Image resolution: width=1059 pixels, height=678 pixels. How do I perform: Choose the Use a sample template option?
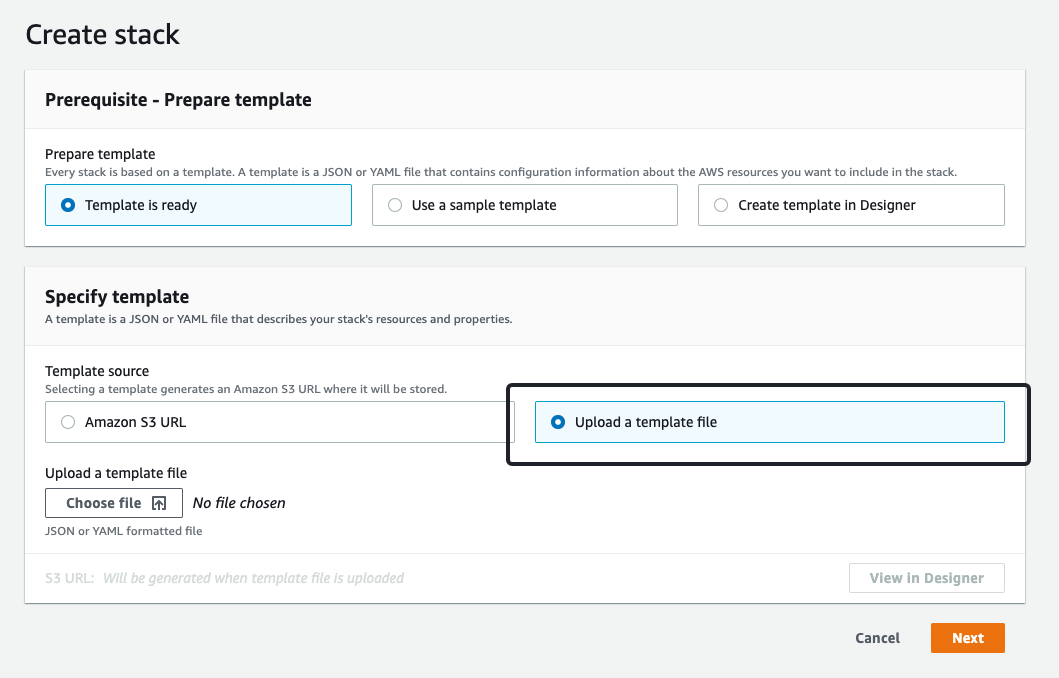[525, 205]
